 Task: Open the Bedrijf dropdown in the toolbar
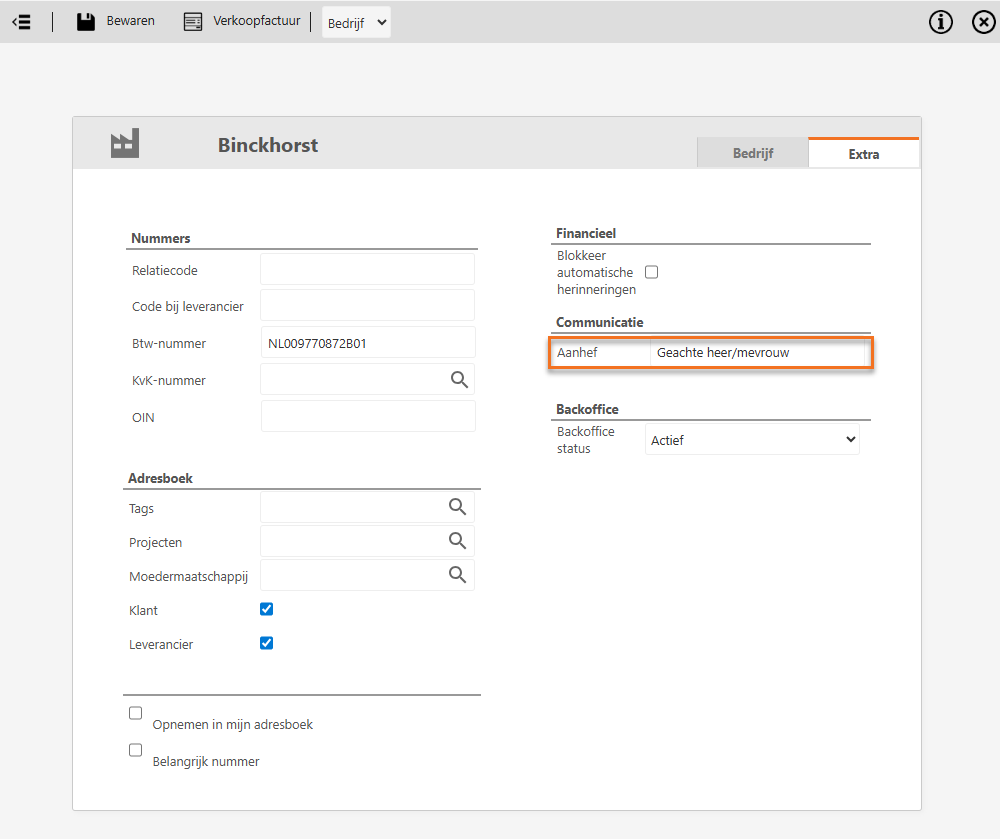click(x=356, y=22)
